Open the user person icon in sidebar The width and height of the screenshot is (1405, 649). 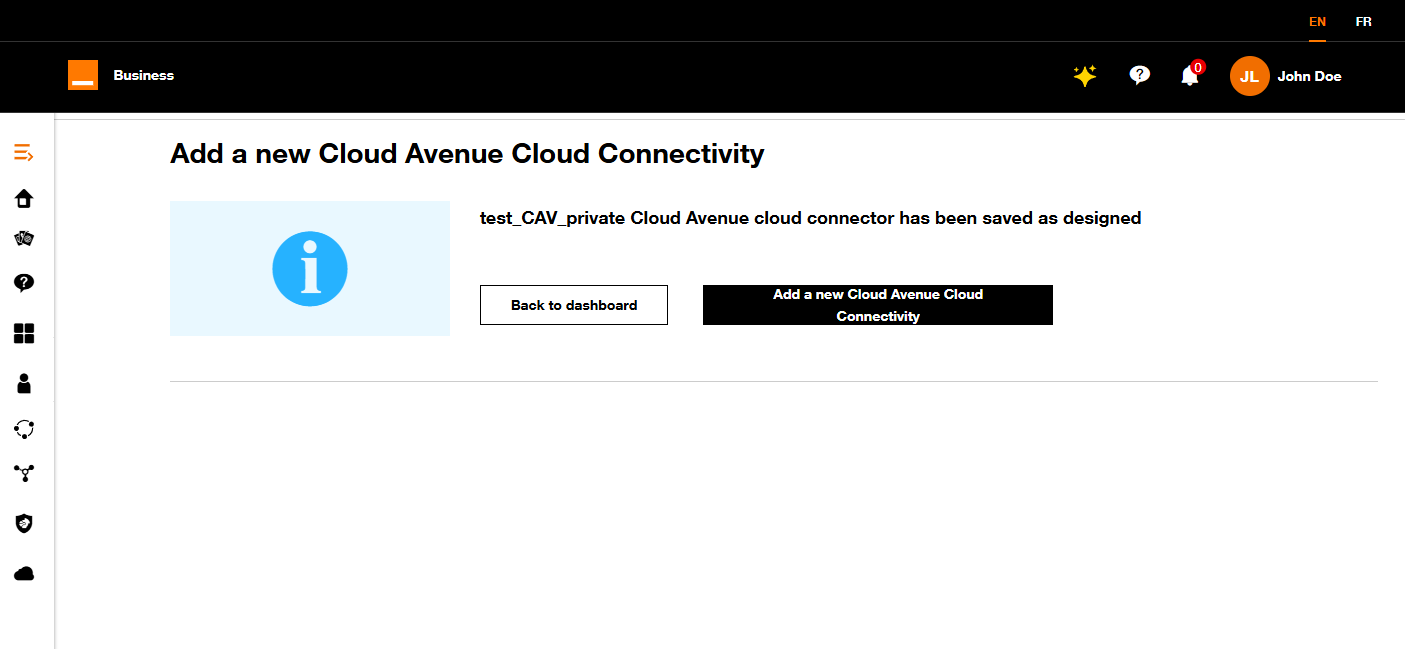pos(24,383)
